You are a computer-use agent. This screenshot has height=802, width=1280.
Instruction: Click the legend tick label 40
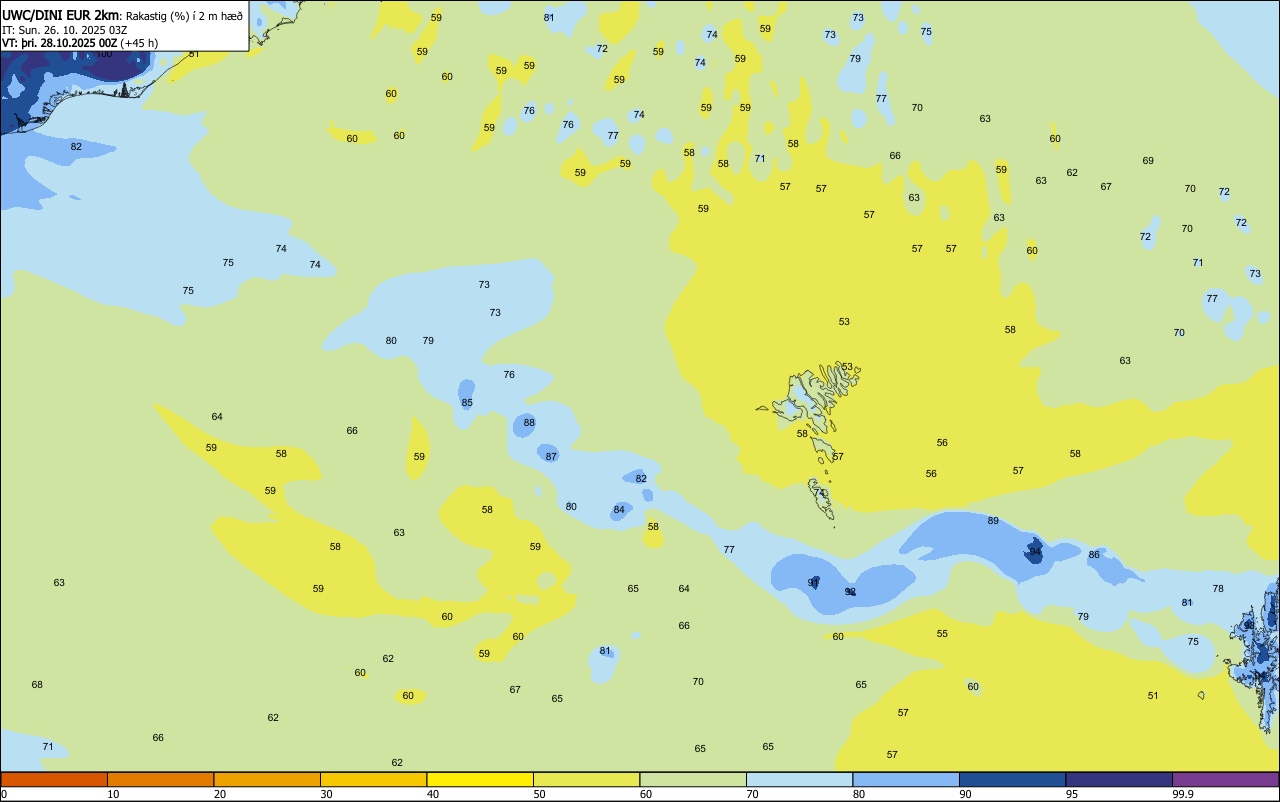[433, 794]
